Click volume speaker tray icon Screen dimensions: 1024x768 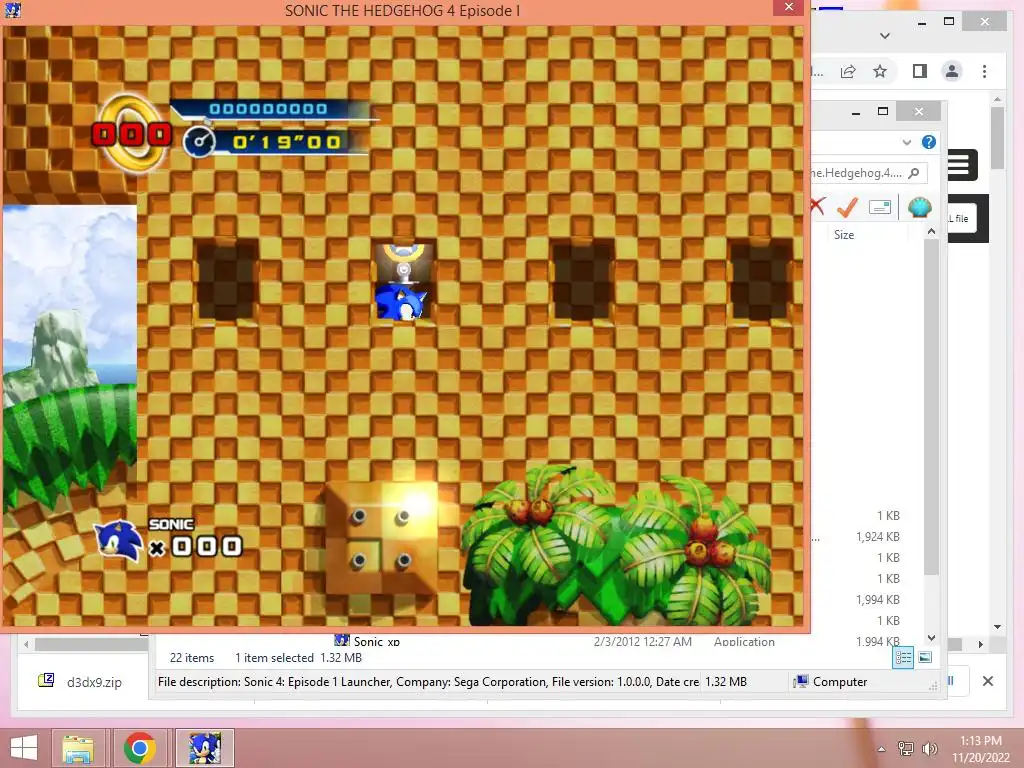[930, 749]
